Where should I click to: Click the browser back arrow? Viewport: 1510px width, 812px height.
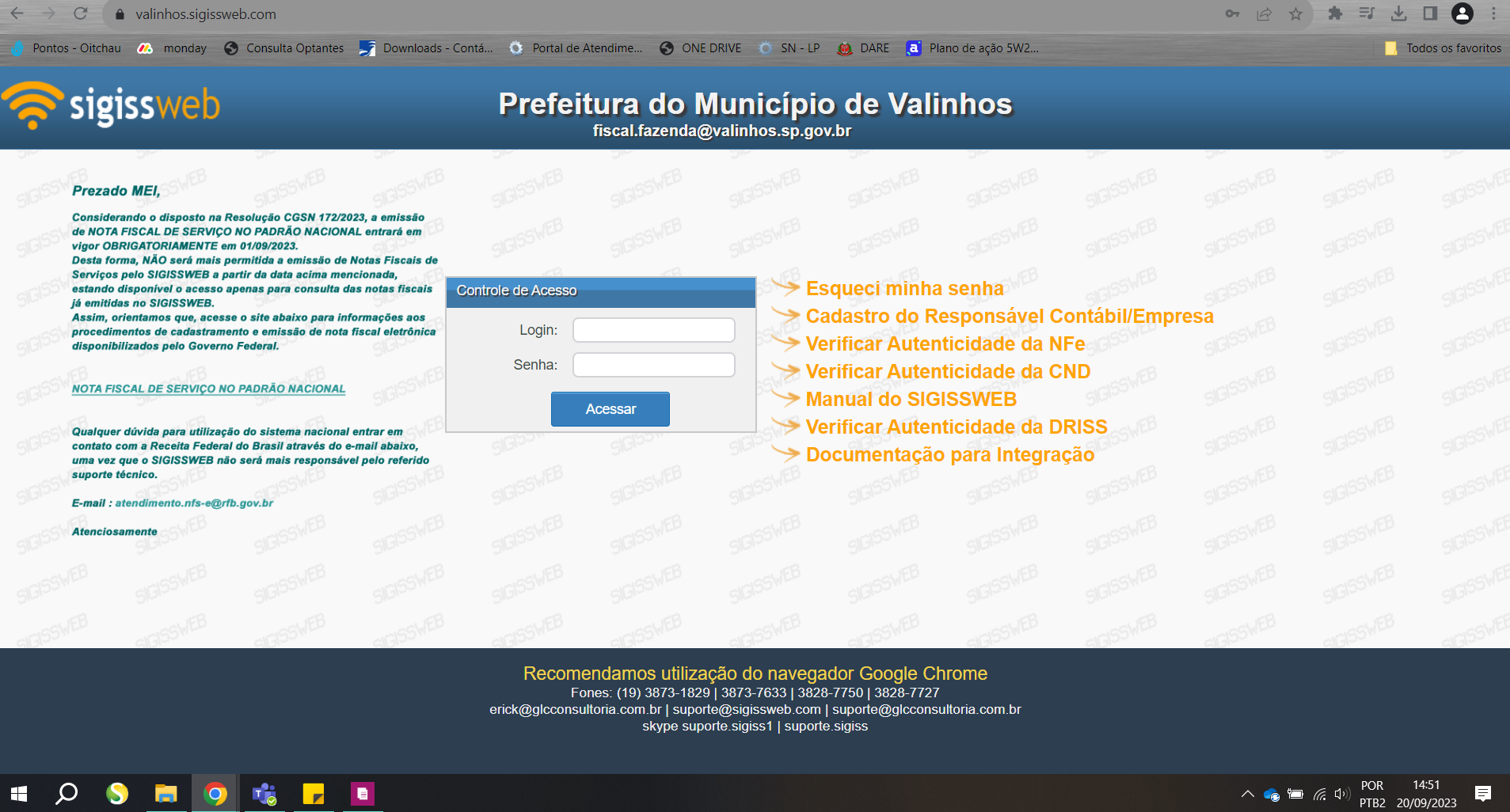[17, 13]
